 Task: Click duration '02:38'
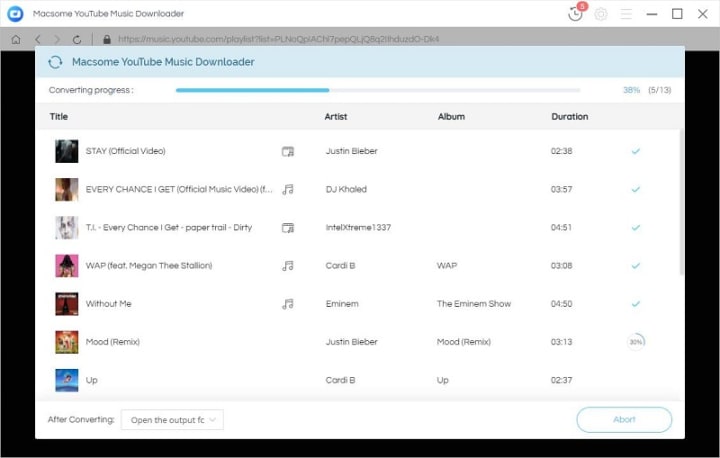tap(562, 151)
